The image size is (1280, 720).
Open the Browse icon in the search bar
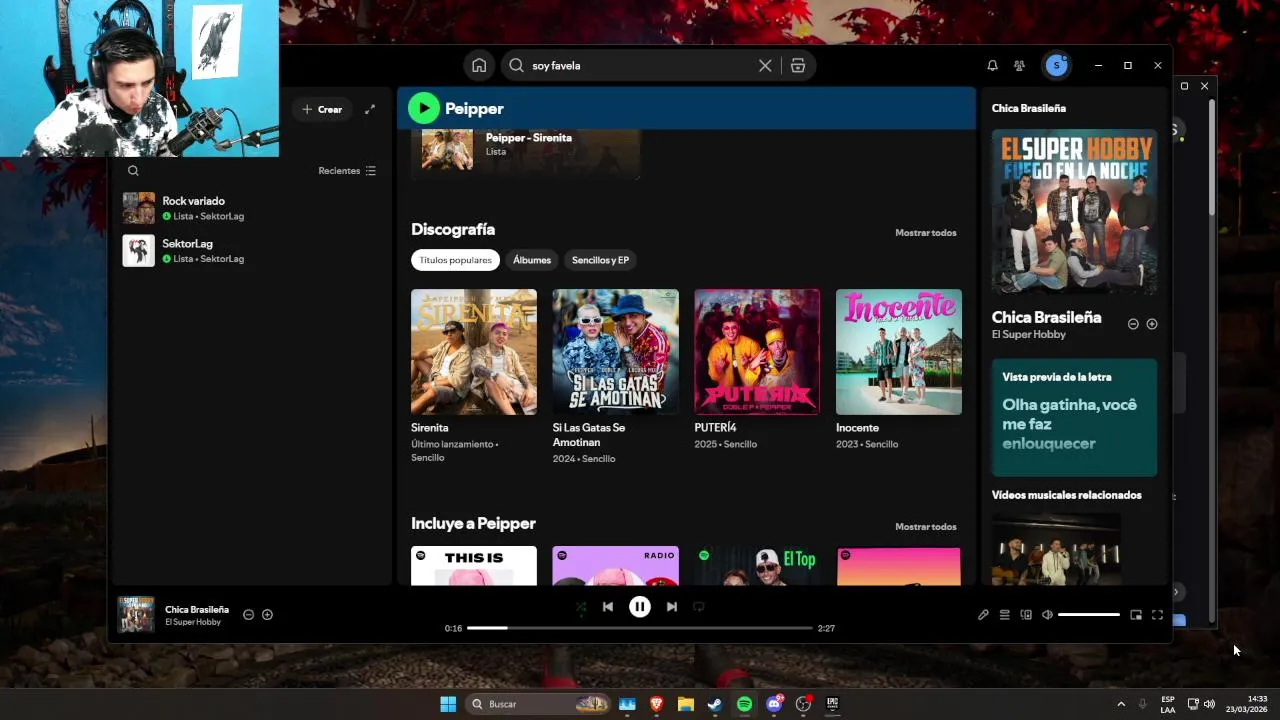pyautogui.click(x=798, y=65)
